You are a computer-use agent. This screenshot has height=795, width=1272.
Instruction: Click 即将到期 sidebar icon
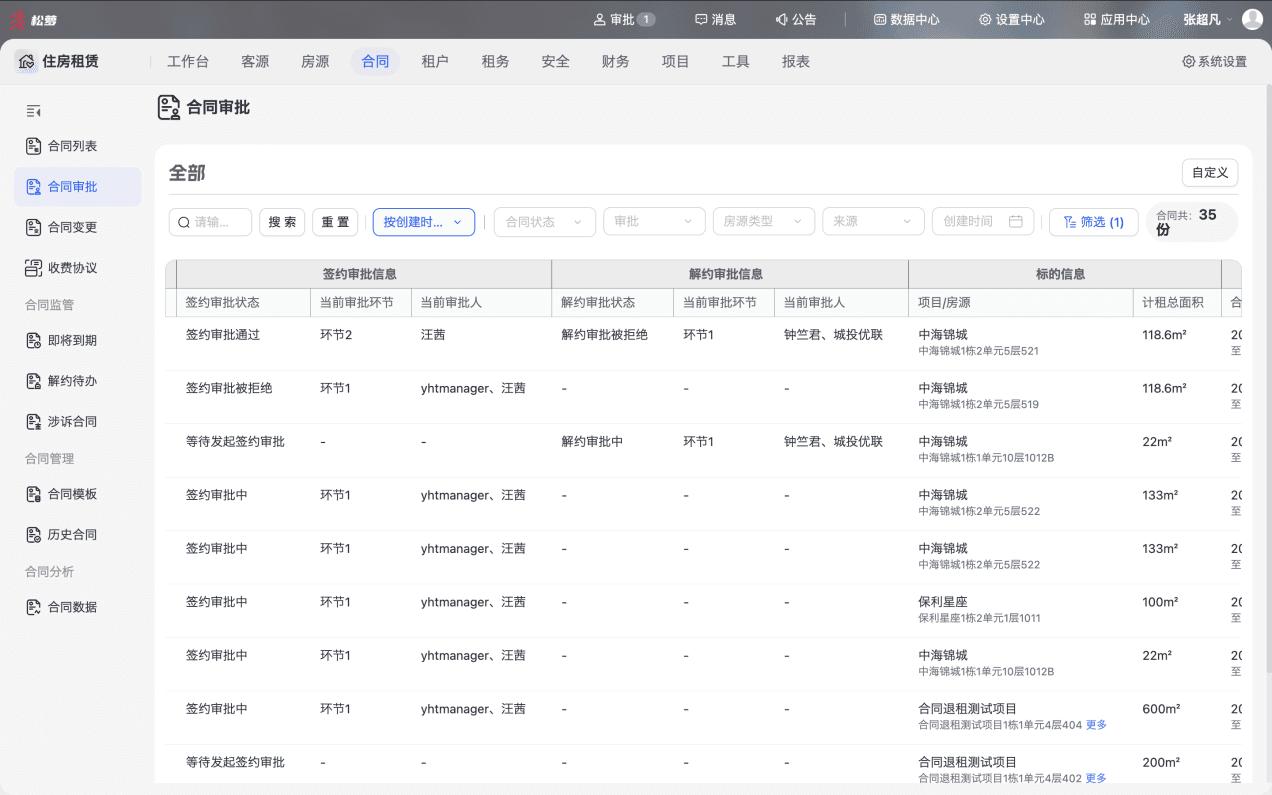(33, 340)
